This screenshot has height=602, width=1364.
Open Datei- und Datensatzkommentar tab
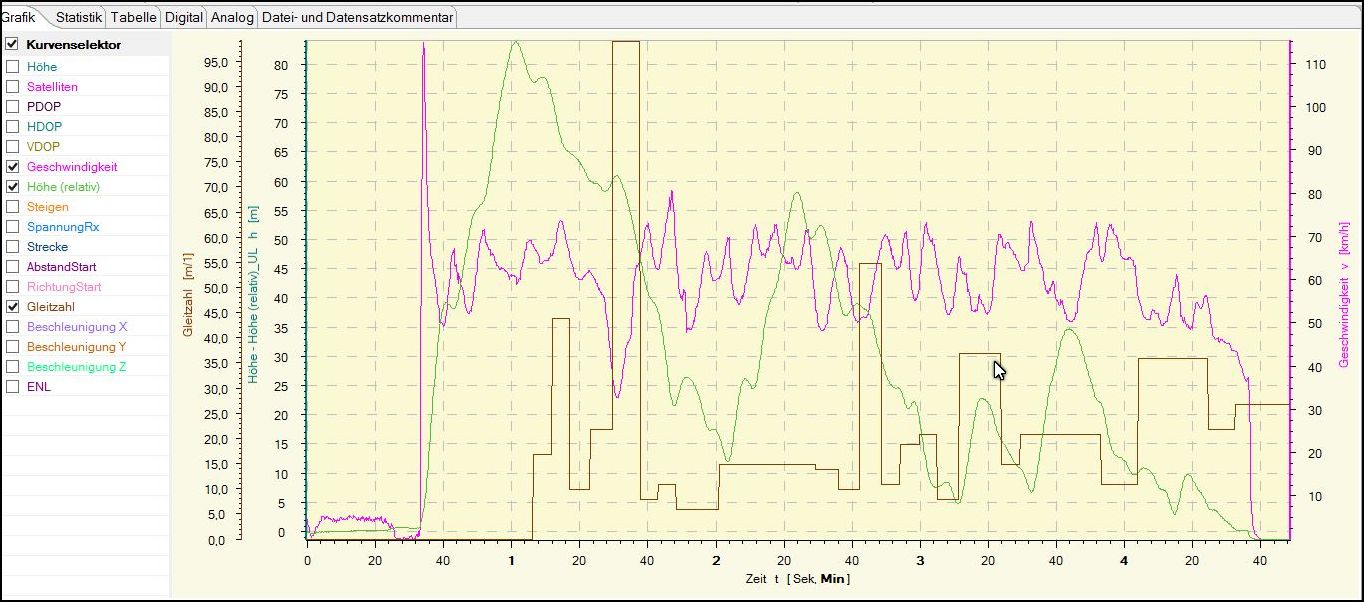tap(357, 17)
